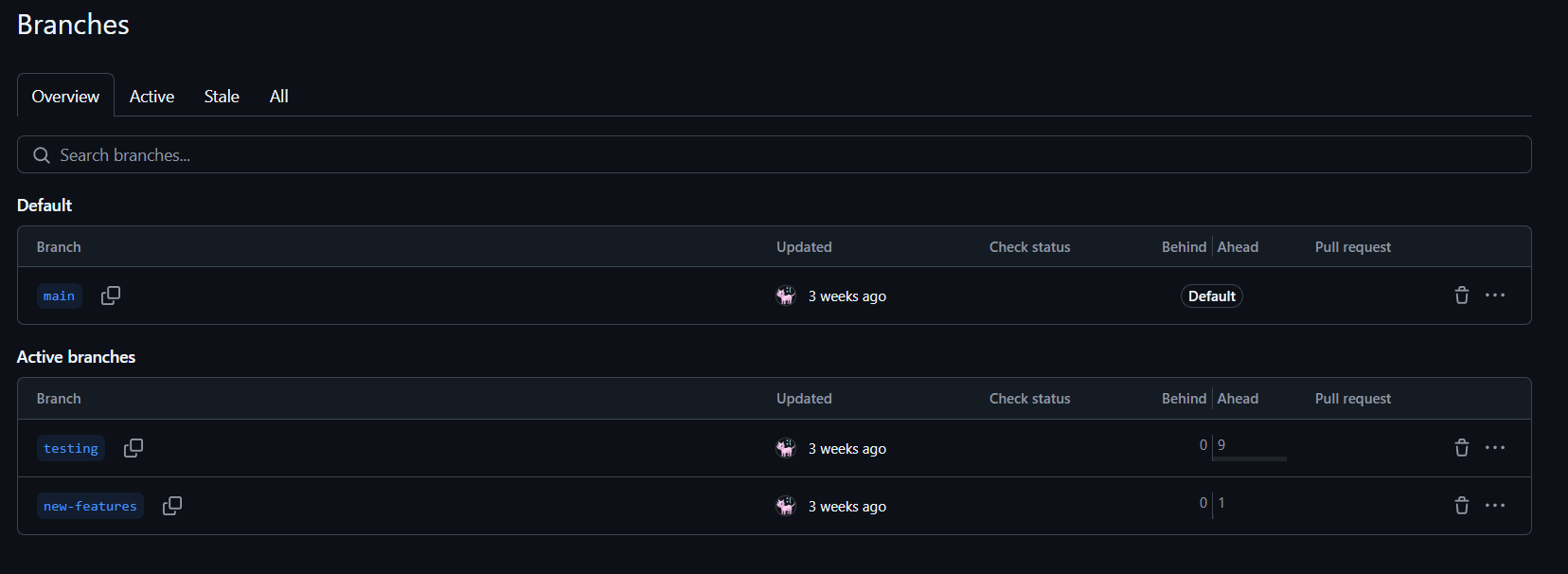The height and width of the screenshot is (574, 1568).
Task: Delete the testing branch via trash icon
Action: [x=1461, y=448]
